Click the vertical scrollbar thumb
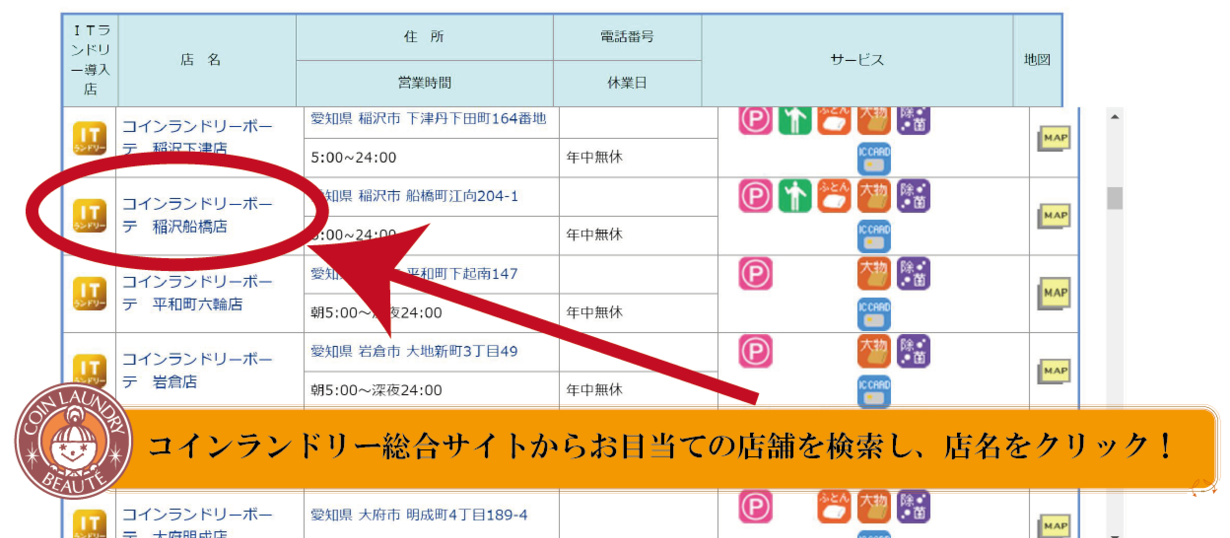This screenshot has width=1230, height=538. tap(1114, 198)
